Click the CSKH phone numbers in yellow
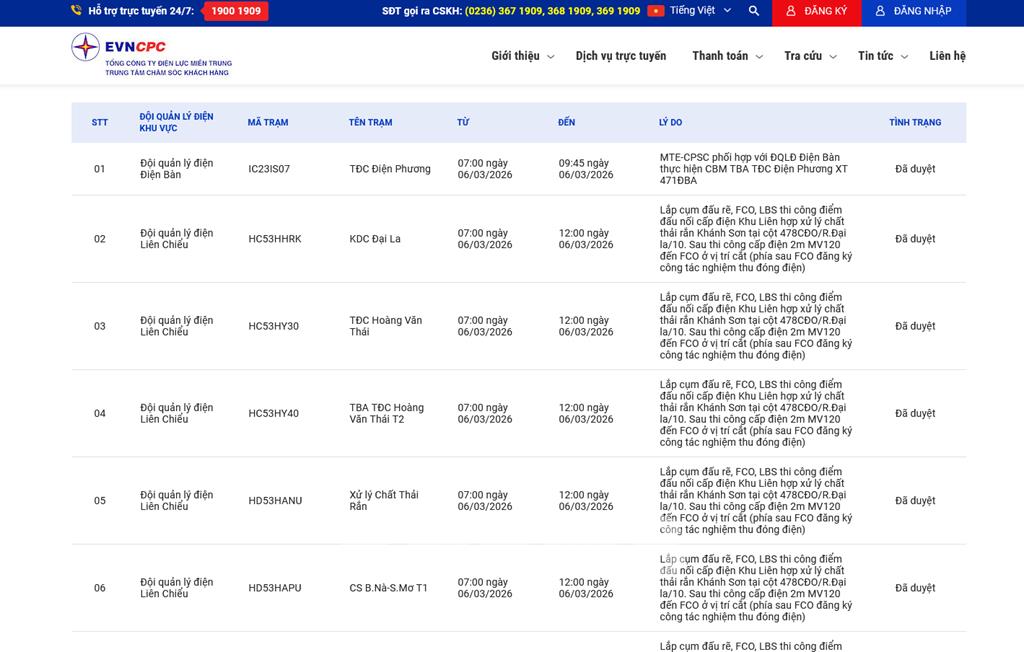Screen dimensions: 1024x652 click(552, 11)
